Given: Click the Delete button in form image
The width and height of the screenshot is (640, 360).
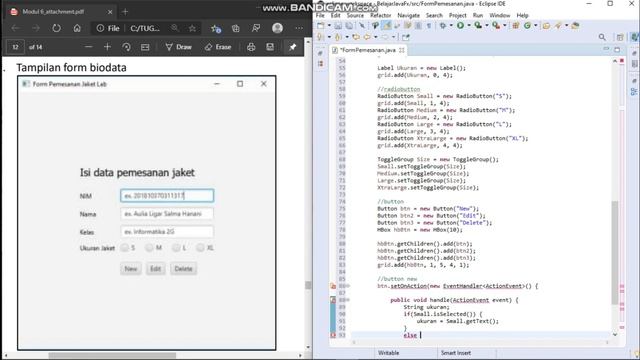Looking at the screenshot, I should pyautogui.click(x=183, y=269).
